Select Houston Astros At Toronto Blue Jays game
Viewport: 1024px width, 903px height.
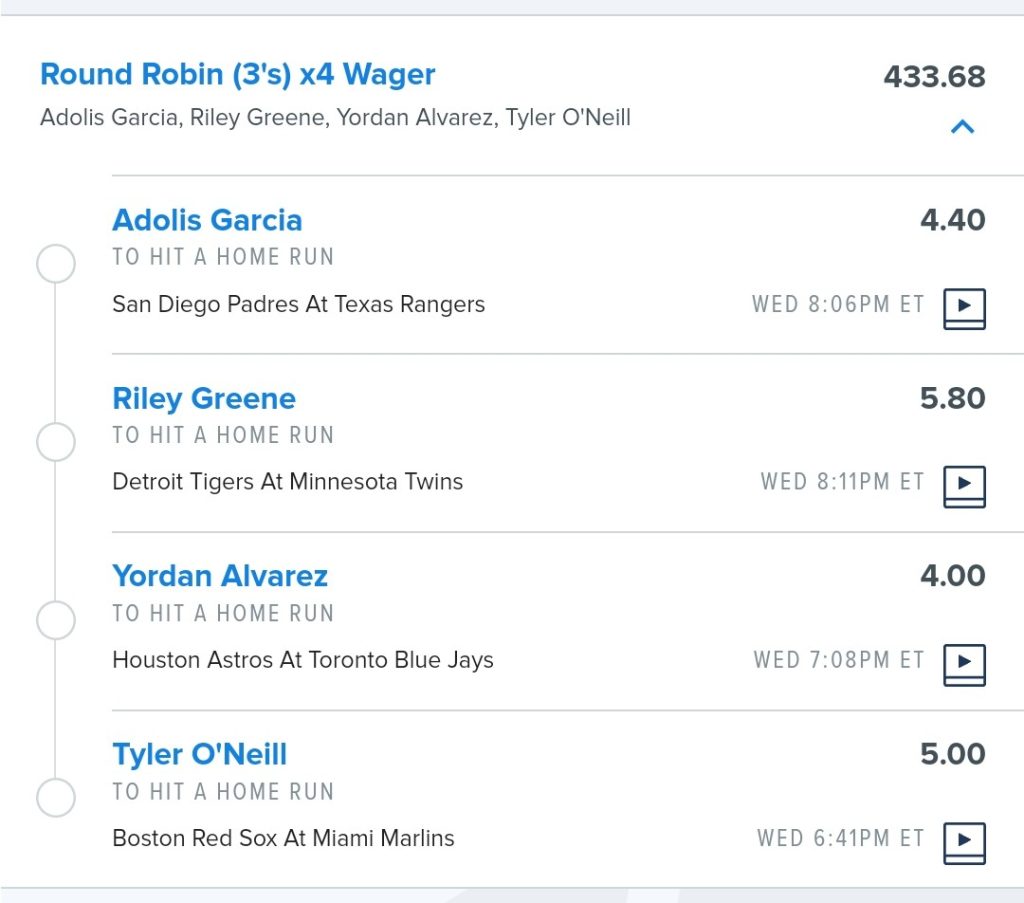point(303,660)
